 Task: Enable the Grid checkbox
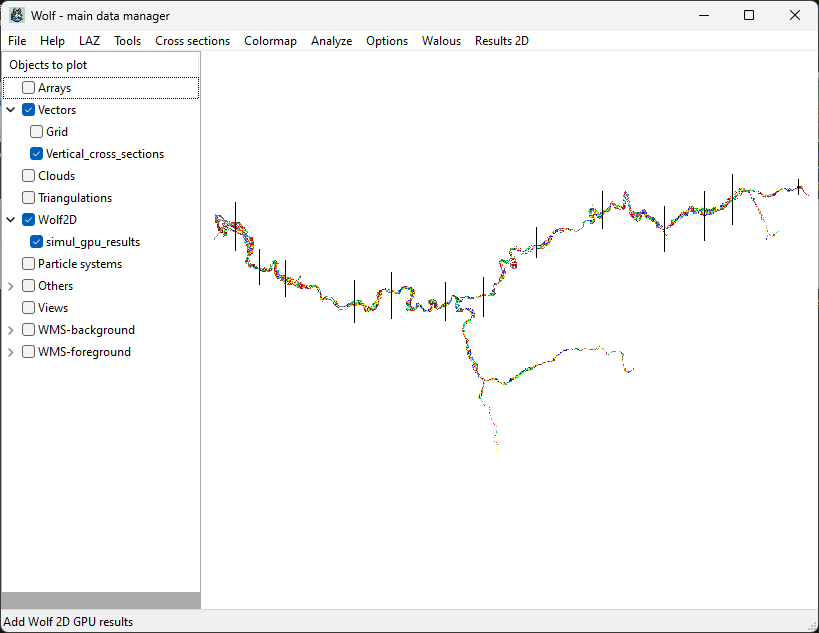click(36, 132)
